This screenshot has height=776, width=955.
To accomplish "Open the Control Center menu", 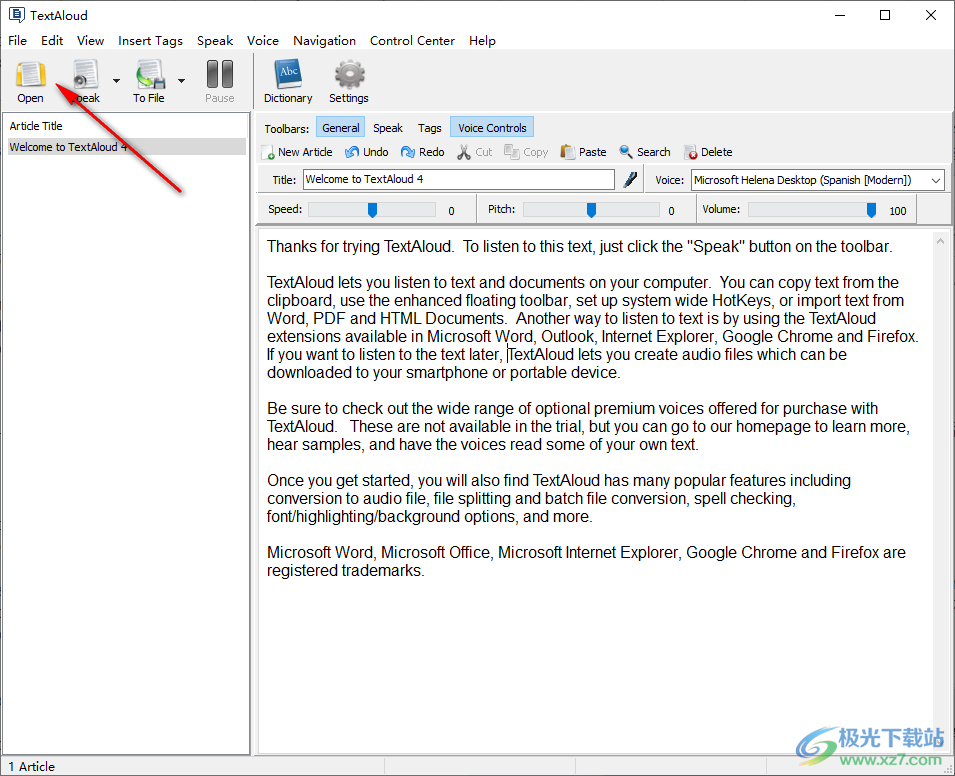I will pyautogui.click(x=412, y=41).
